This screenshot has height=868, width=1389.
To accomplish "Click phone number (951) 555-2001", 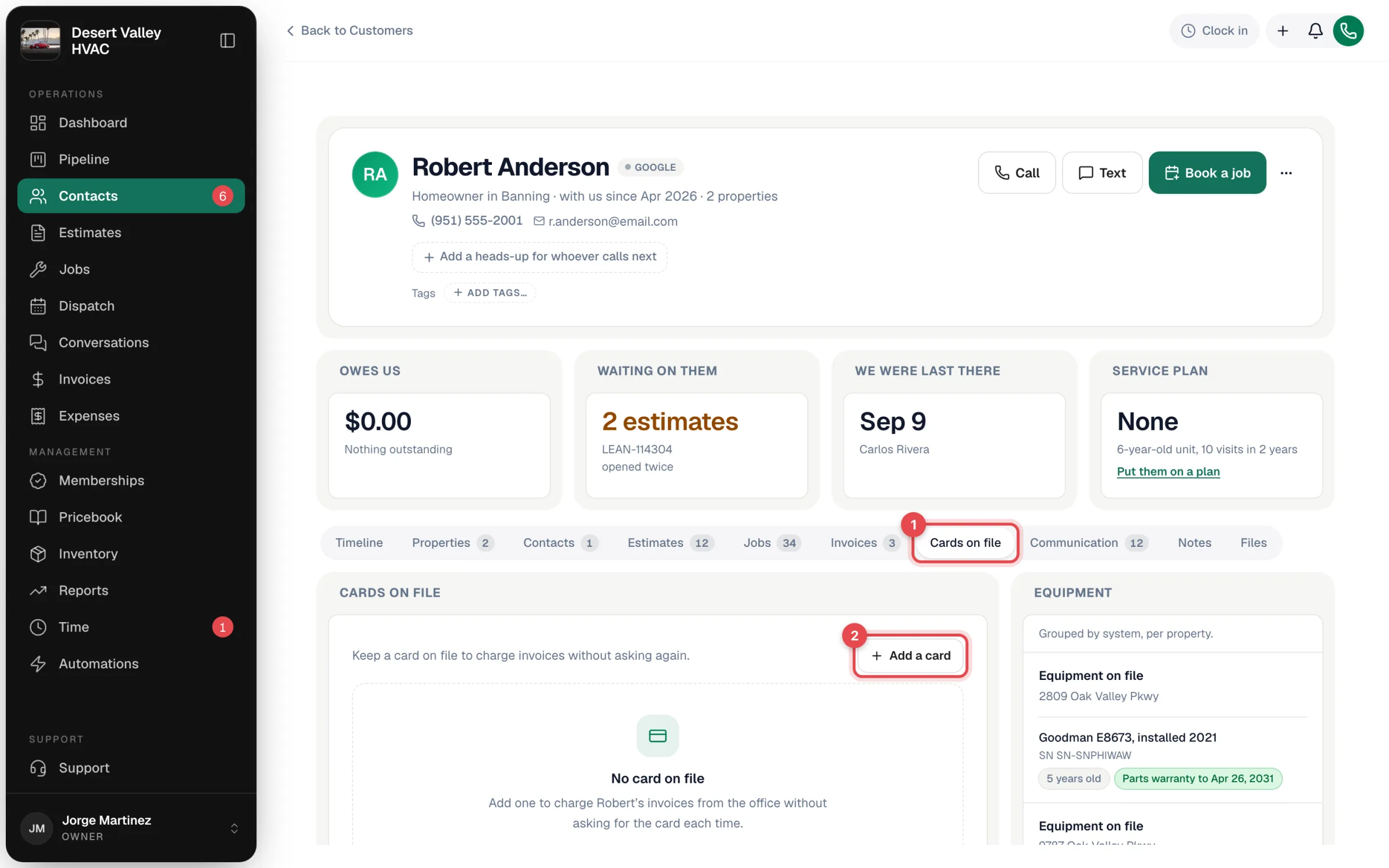I will (x=468, y=220).
